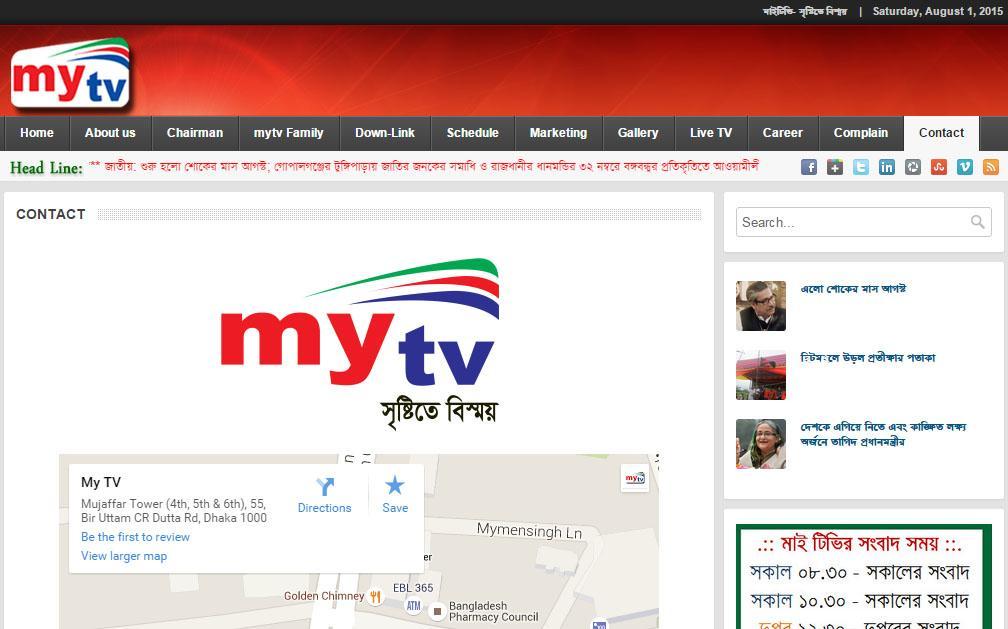This screenshot has width=1008, height=629.
Task: Open the Live TV menu item
Action: coord(711,132)
